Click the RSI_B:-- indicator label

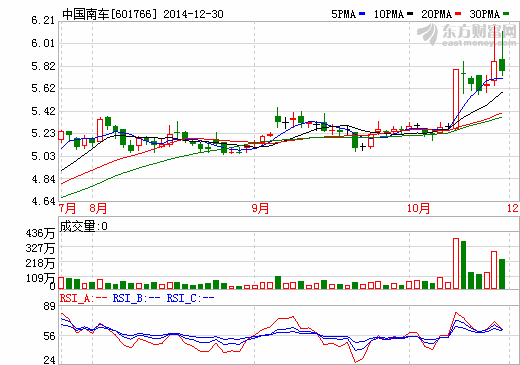[136, 298]
